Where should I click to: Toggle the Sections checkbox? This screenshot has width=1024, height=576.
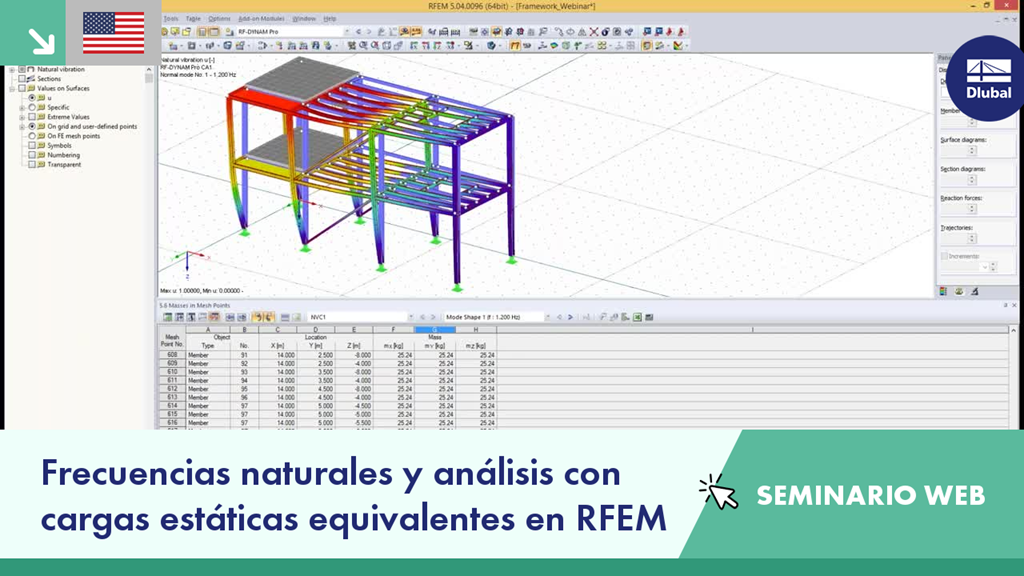coord(22,78)
